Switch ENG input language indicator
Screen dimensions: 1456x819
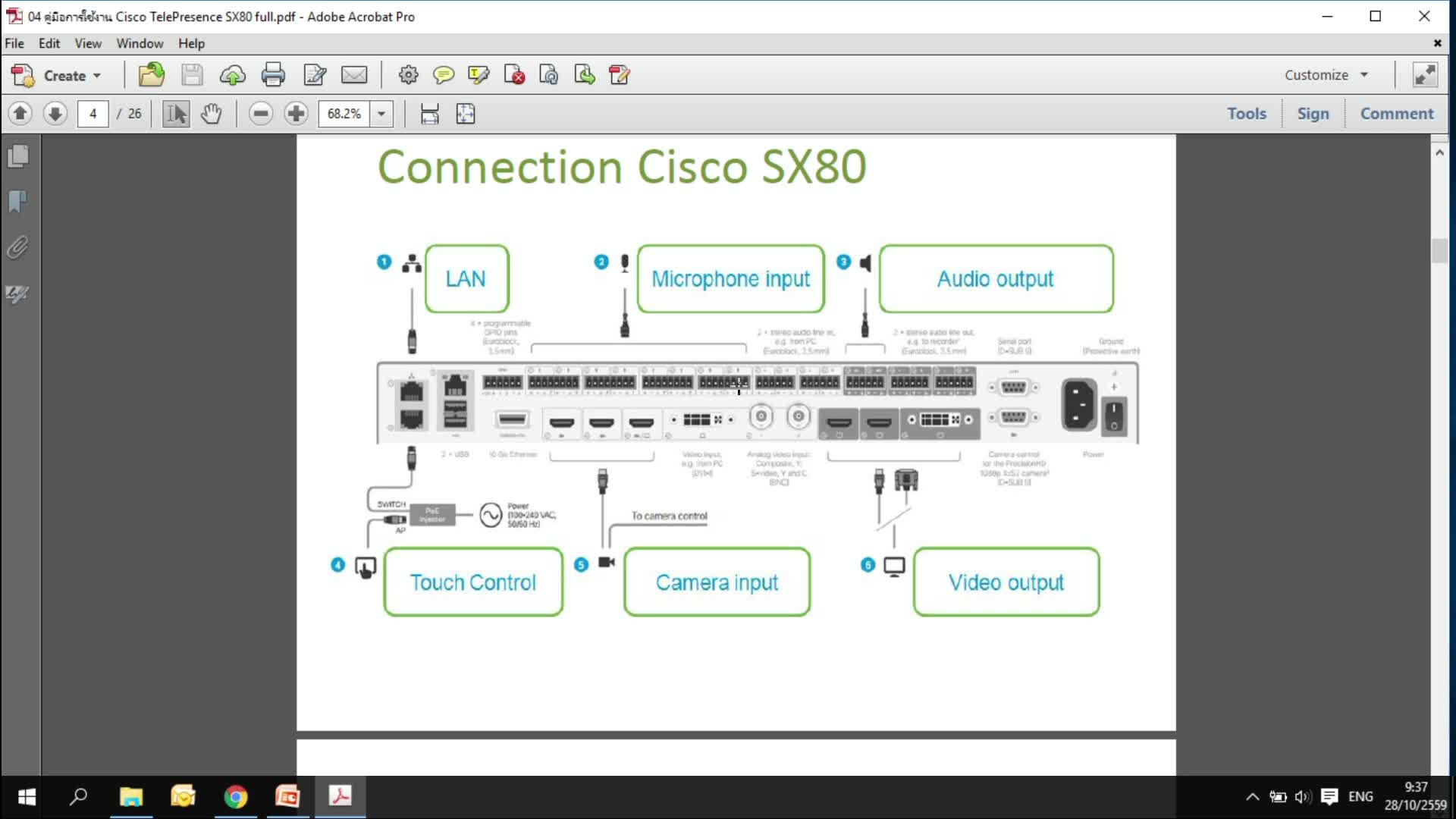[1360, 797]
